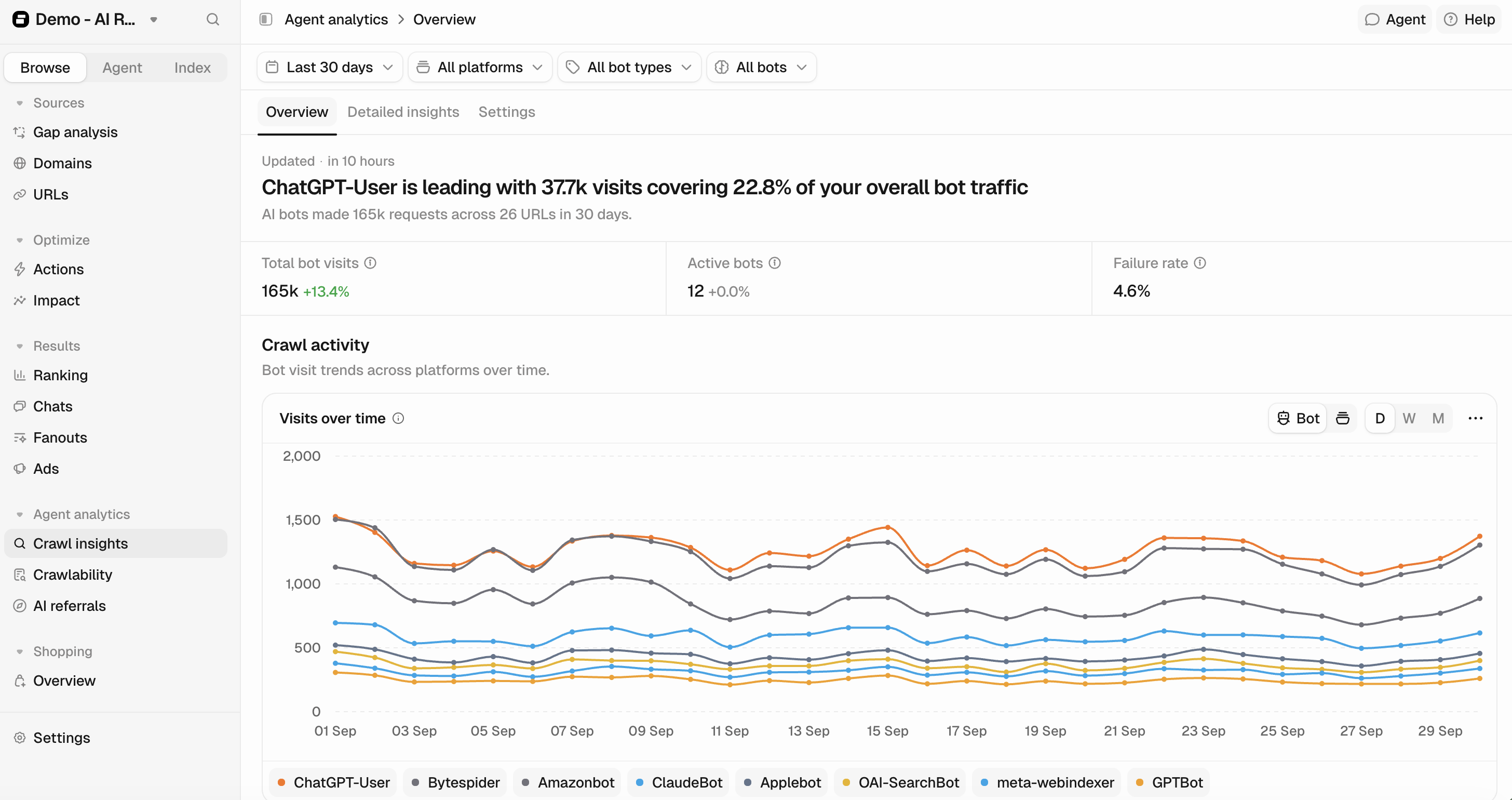Group the chart by Bot
This screenshot has height=800, width=1512.
tap(1299, 418)
